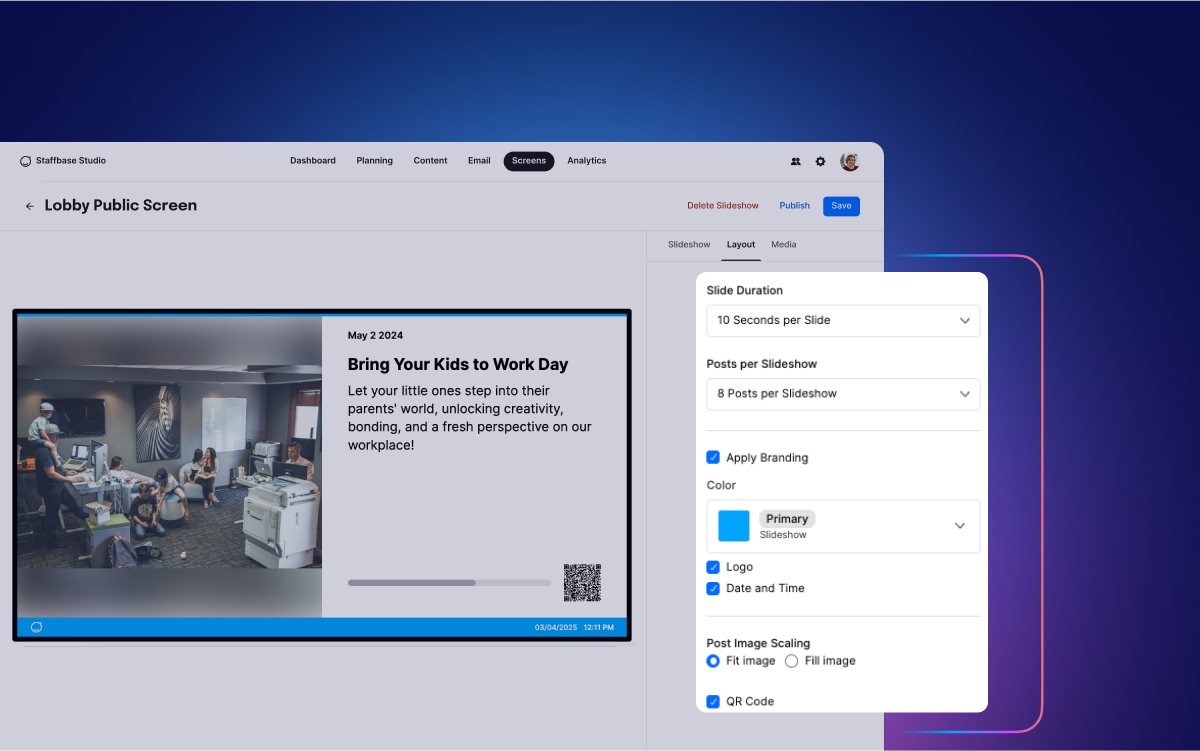This screenshot has height=751, width=1200.
Task: Click the back arrow beside Lobby Public Screen
Action: coord(30,206)
